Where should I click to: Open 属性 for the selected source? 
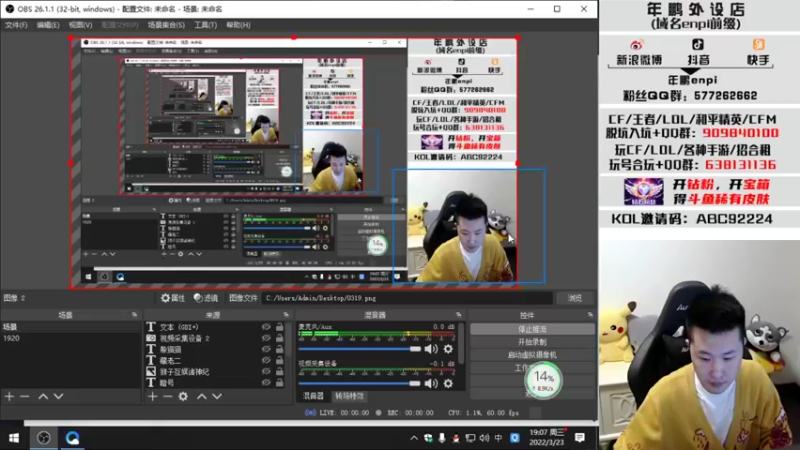point(173,298)
